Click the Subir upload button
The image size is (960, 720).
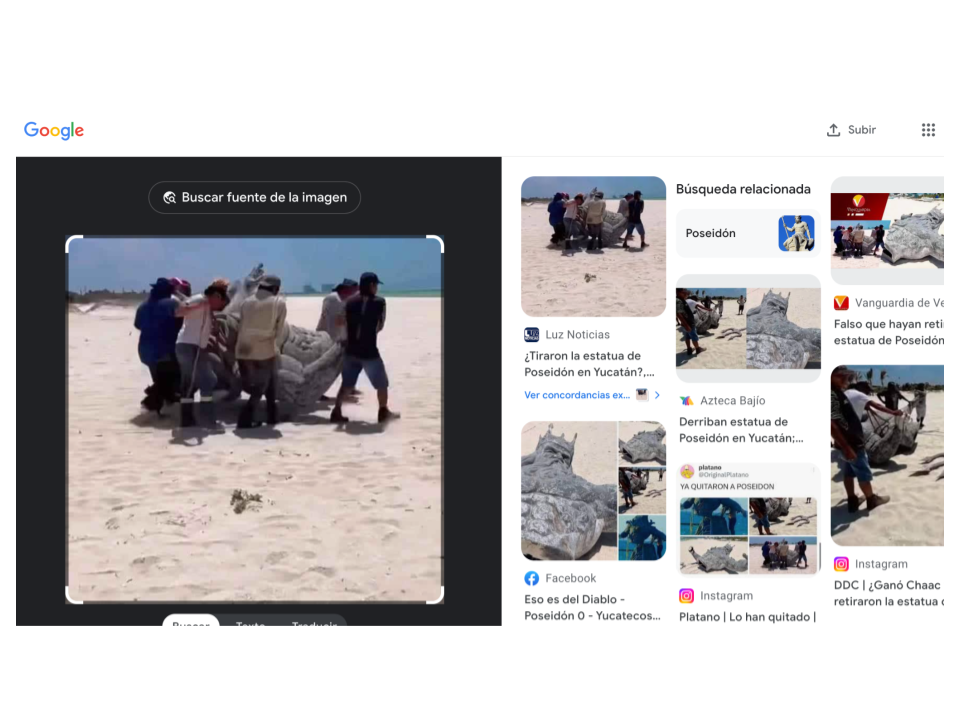click(851, 130)
